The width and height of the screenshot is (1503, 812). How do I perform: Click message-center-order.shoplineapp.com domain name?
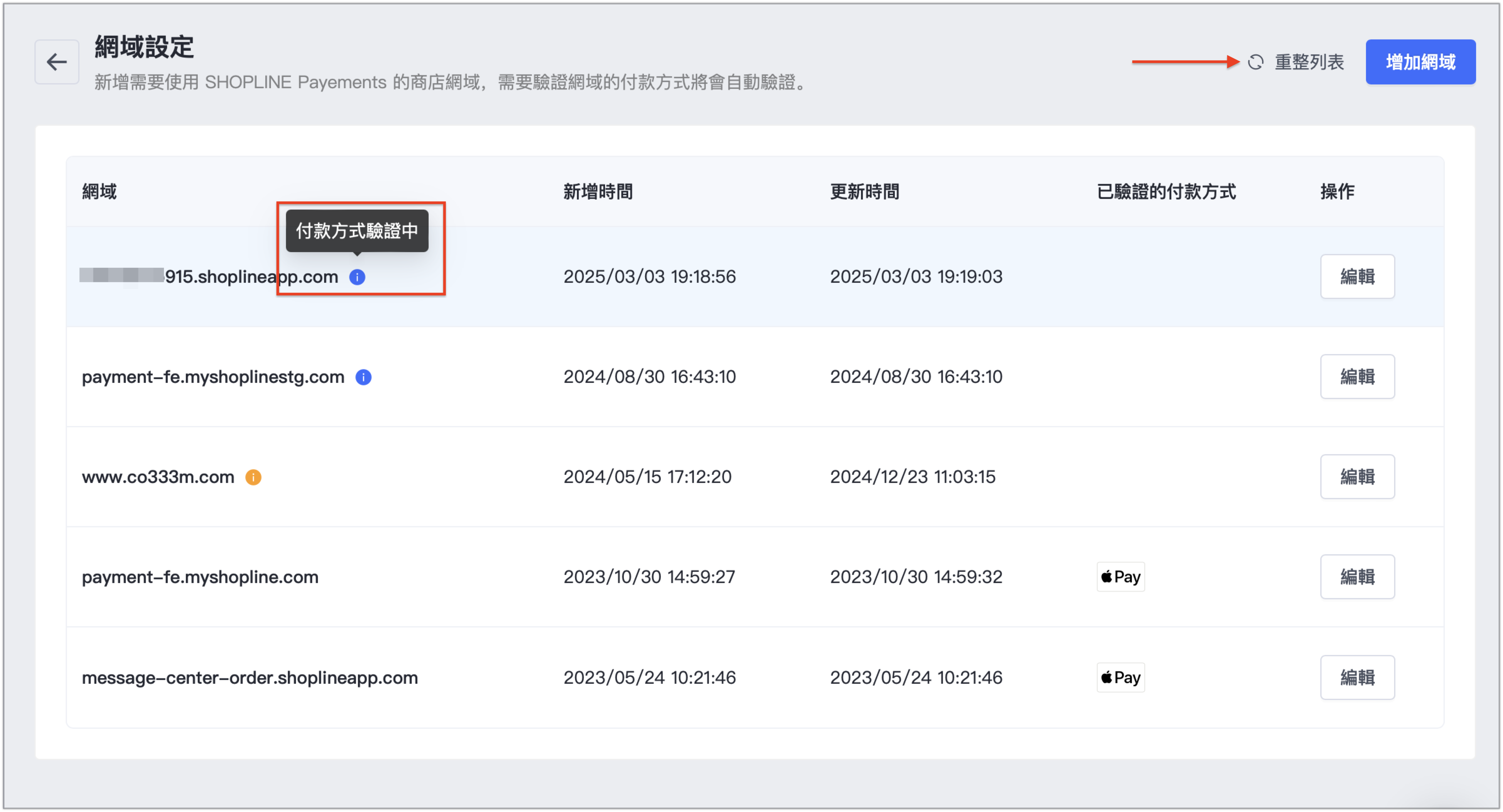point(250,677)
